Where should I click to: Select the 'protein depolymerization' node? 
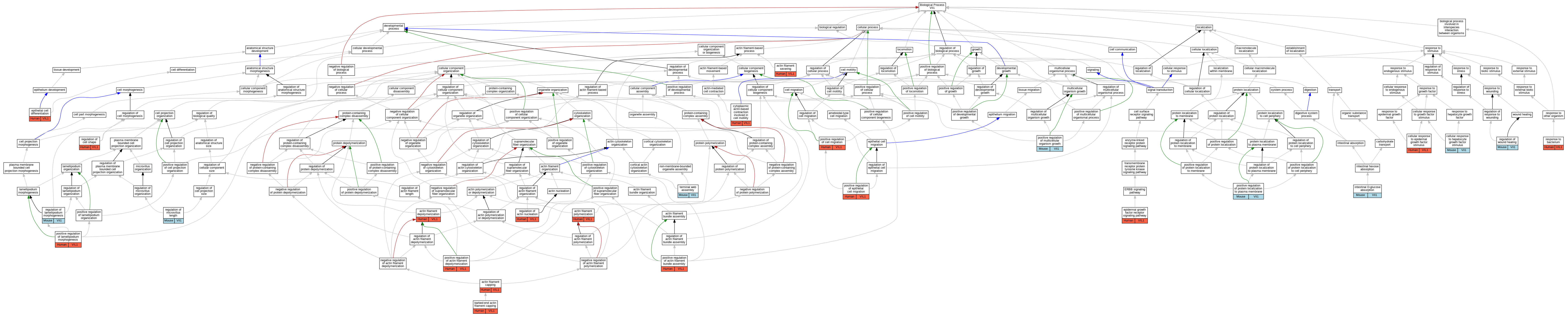tap(349, 143)
